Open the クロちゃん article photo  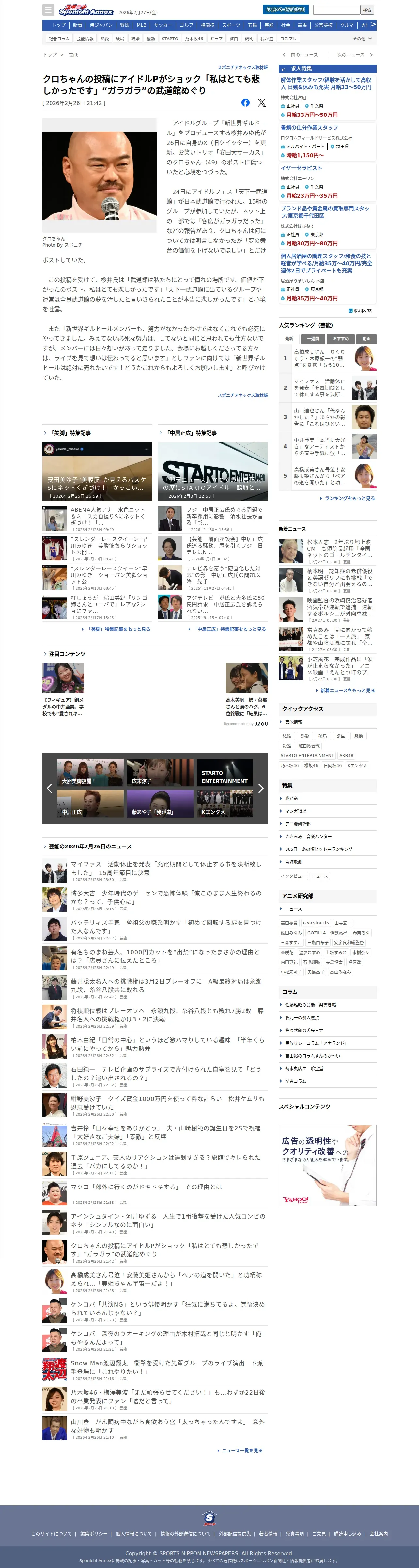click(99, 175)
